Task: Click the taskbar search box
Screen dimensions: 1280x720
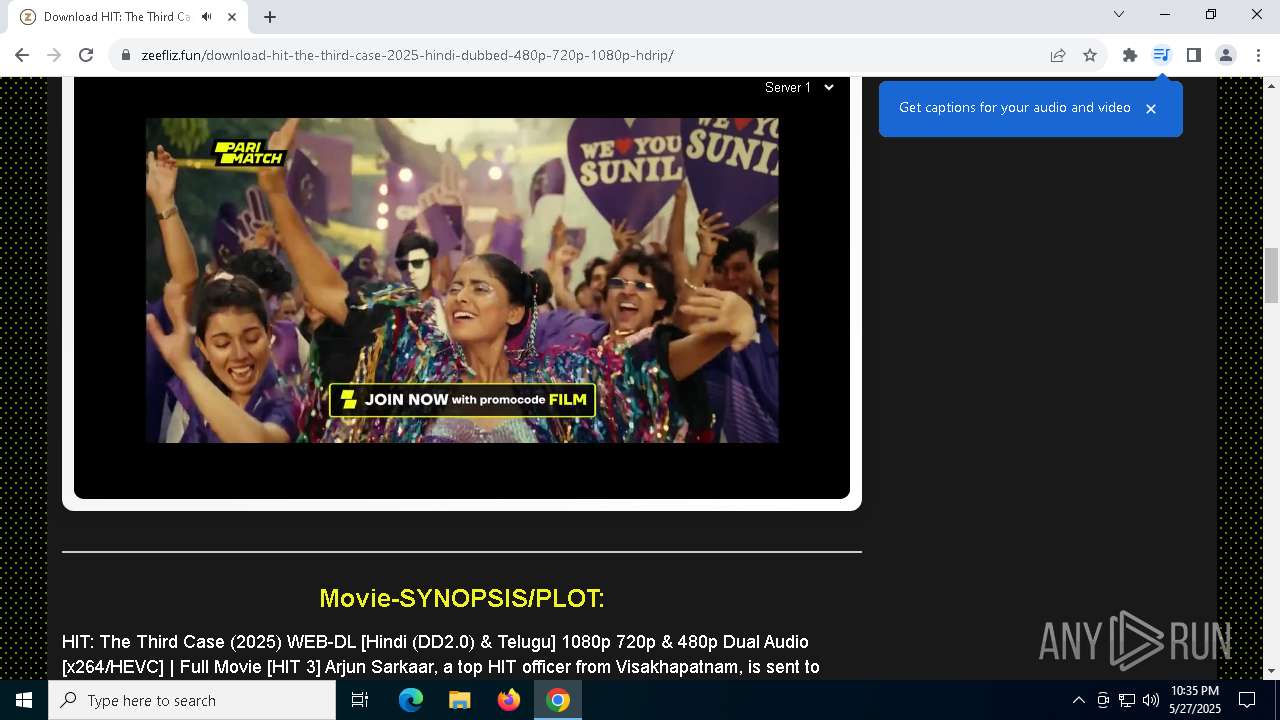Action: pyautogui.click(x=192, y=700)
